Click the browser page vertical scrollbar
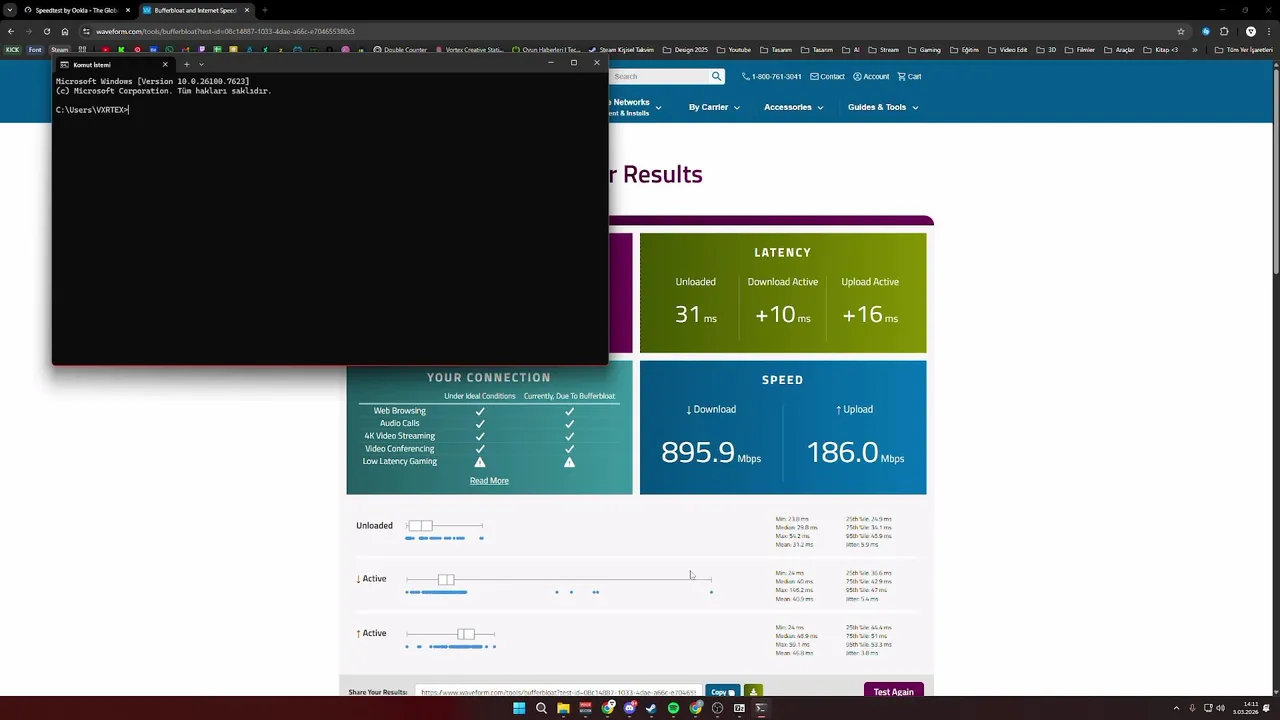 [x=1275, y=170]
